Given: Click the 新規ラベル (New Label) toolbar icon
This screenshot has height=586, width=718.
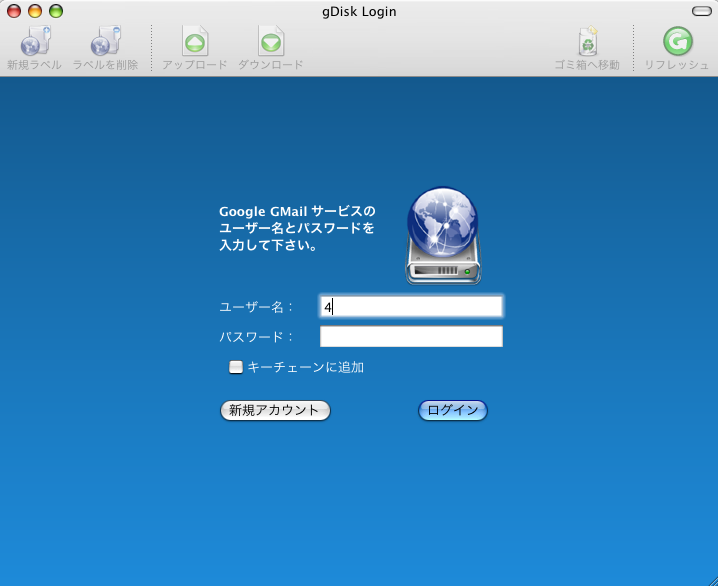Looking at the screenshot, I should pos(35,41).
